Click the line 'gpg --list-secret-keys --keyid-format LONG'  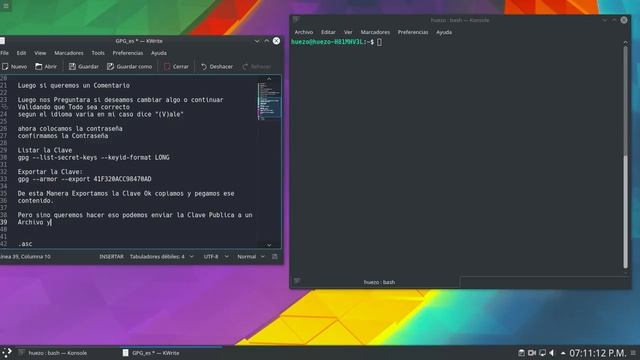pos(93,157)
